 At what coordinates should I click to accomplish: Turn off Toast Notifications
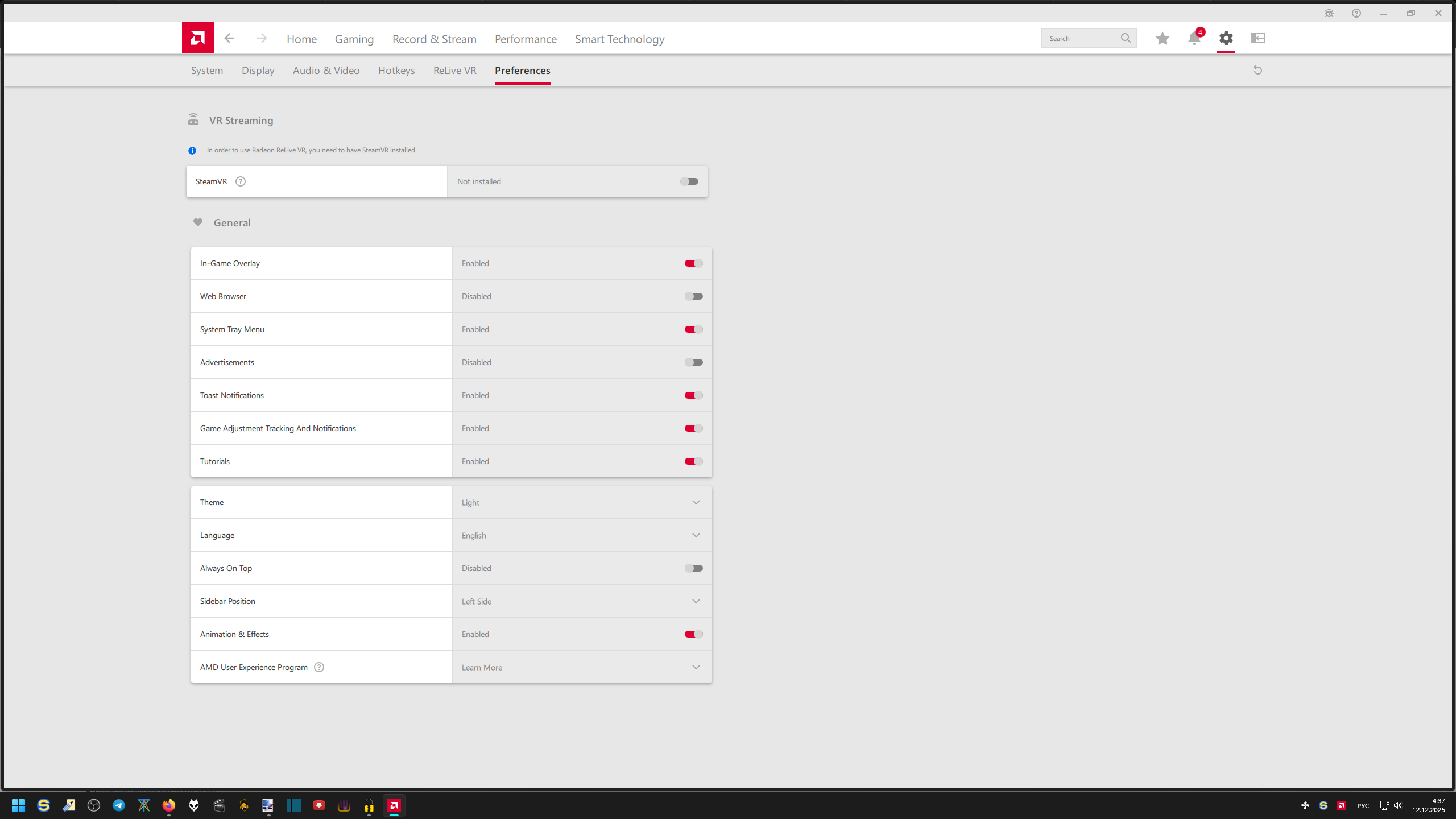(692, 395)
